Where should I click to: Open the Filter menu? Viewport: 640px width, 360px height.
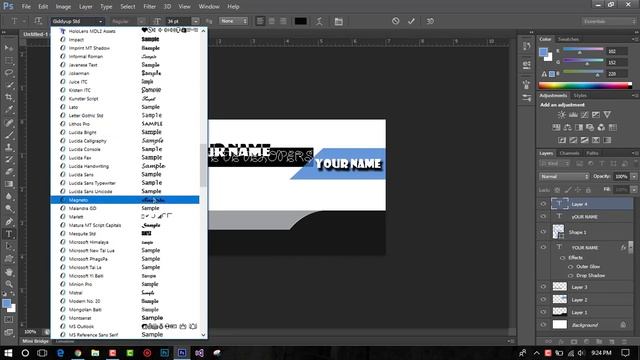tap(149, 7)
